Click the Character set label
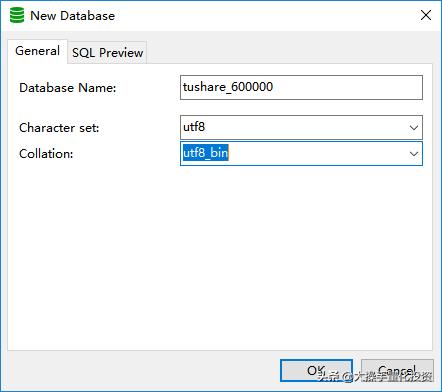 [x=59, y=128]
